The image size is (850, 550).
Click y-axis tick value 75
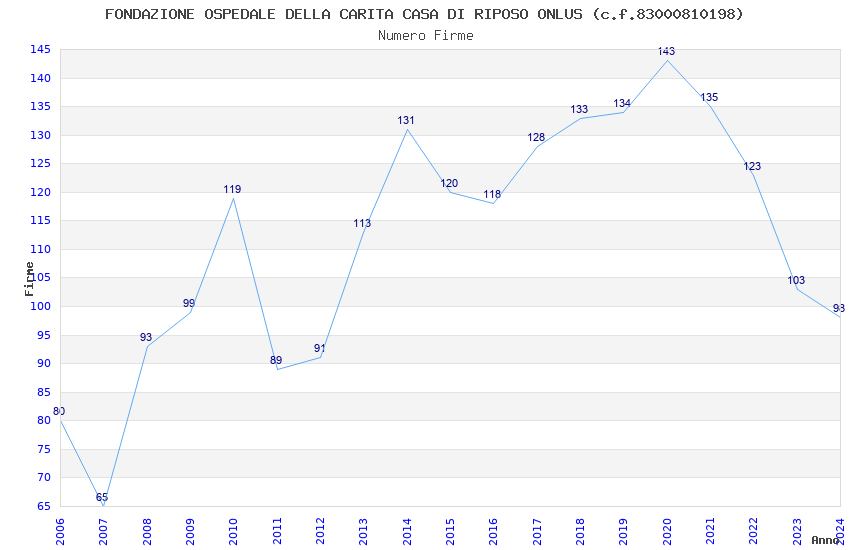point(43,449)
